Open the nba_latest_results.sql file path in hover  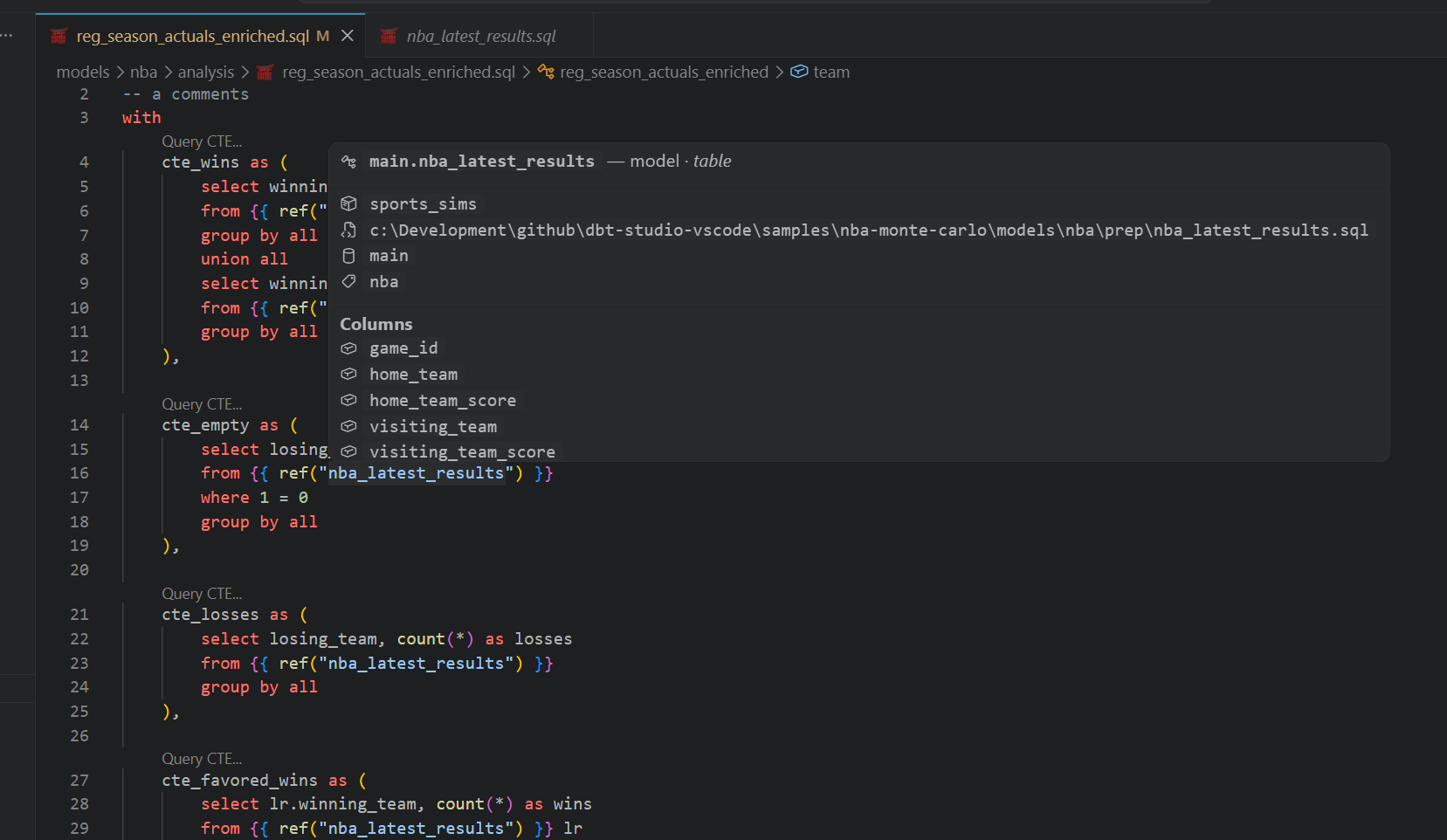(x=869, y=230)
